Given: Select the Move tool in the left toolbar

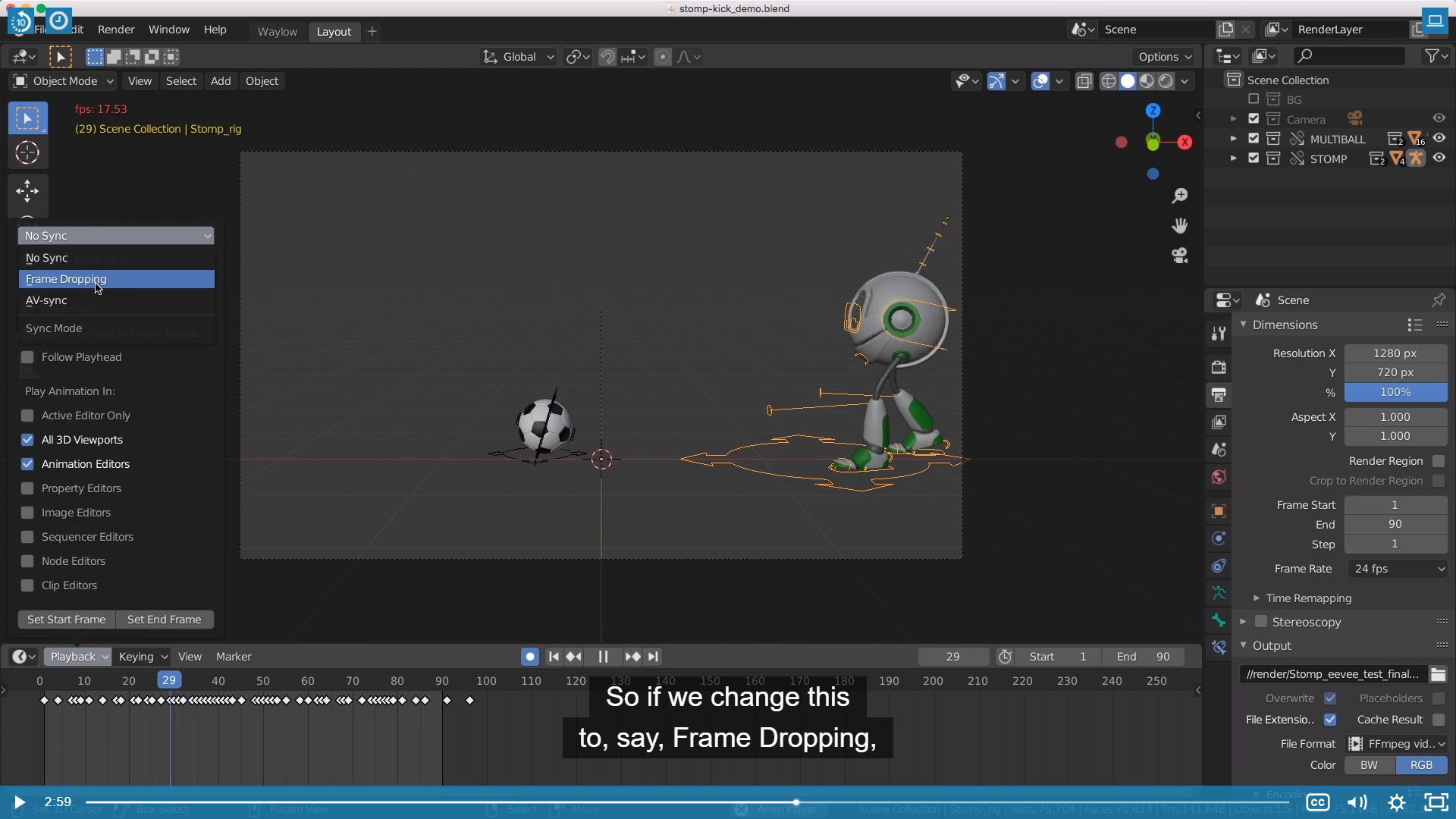Looking at the screenshot, I should pyautogui.click(x=27, y=190).
